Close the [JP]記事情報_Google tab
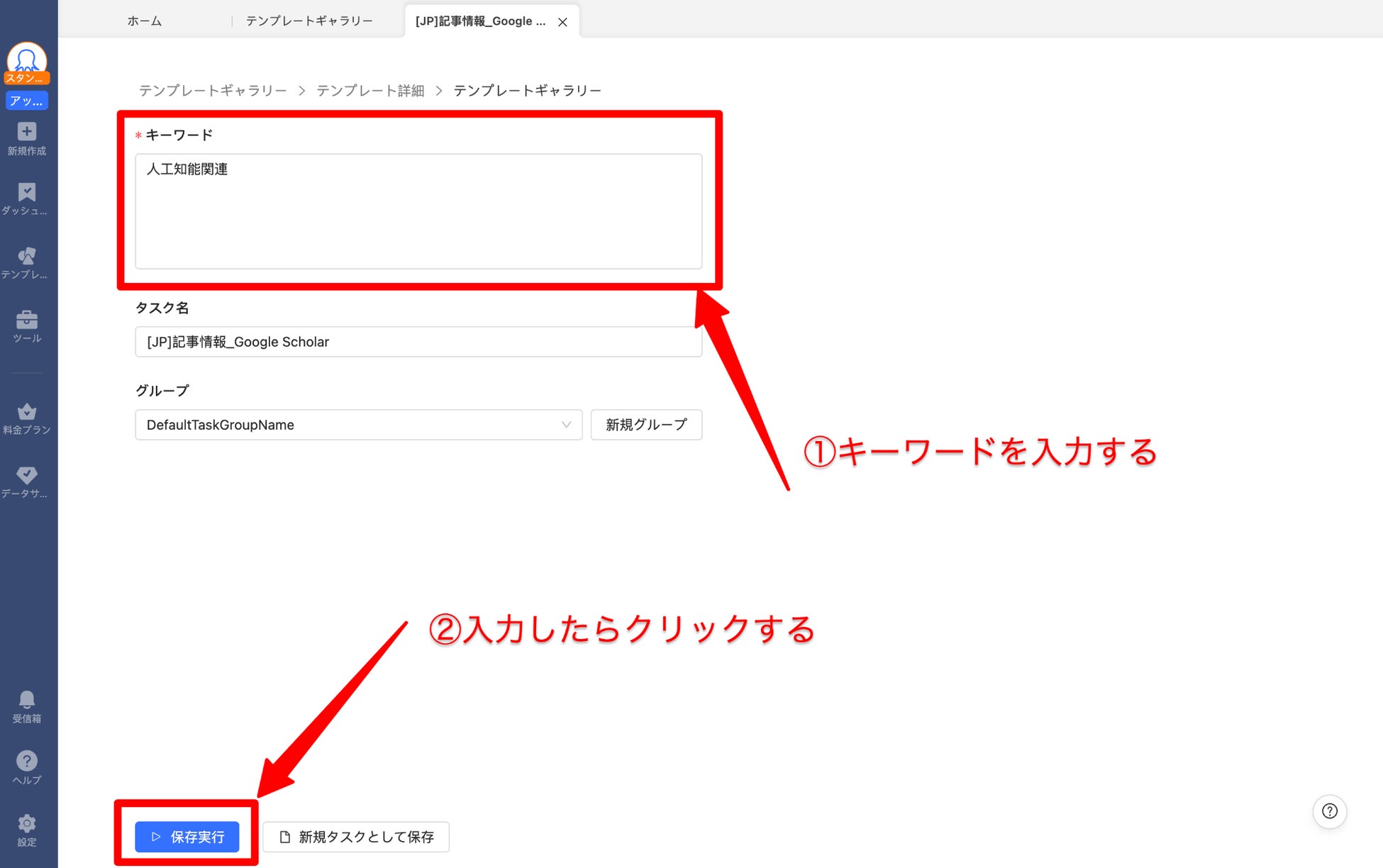This screenshot has height=868, width=1383. 562,22
